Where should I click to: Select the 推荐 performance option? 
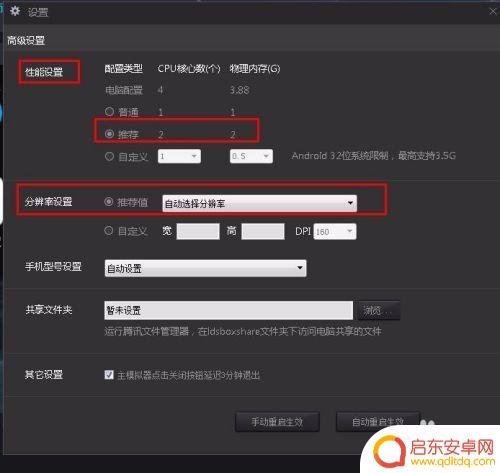click(x=109, y=134)
